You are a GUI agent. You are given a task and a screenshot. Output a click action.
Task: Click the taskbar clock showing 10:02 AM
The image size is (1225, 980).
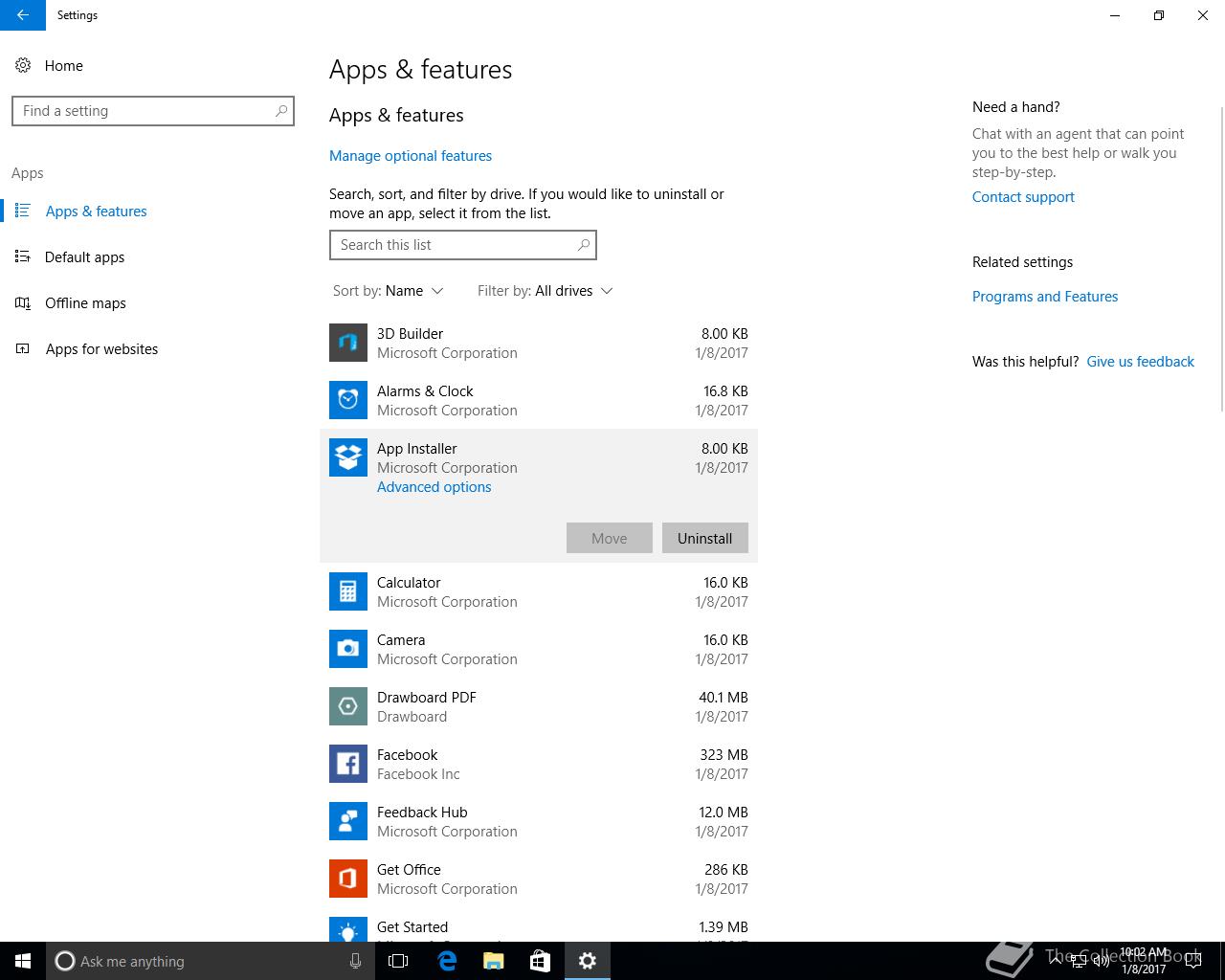(1144, 961)
